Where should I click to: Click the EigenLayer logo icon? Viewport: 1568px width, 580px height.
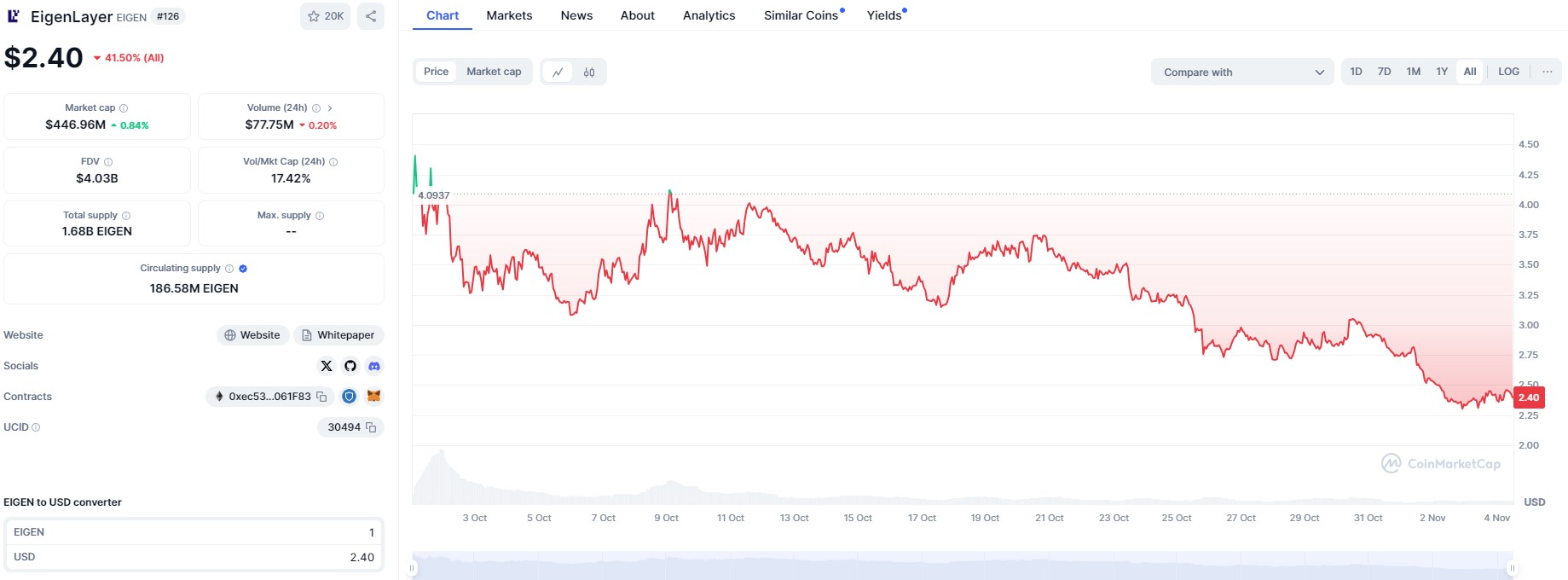click(13, 16)
